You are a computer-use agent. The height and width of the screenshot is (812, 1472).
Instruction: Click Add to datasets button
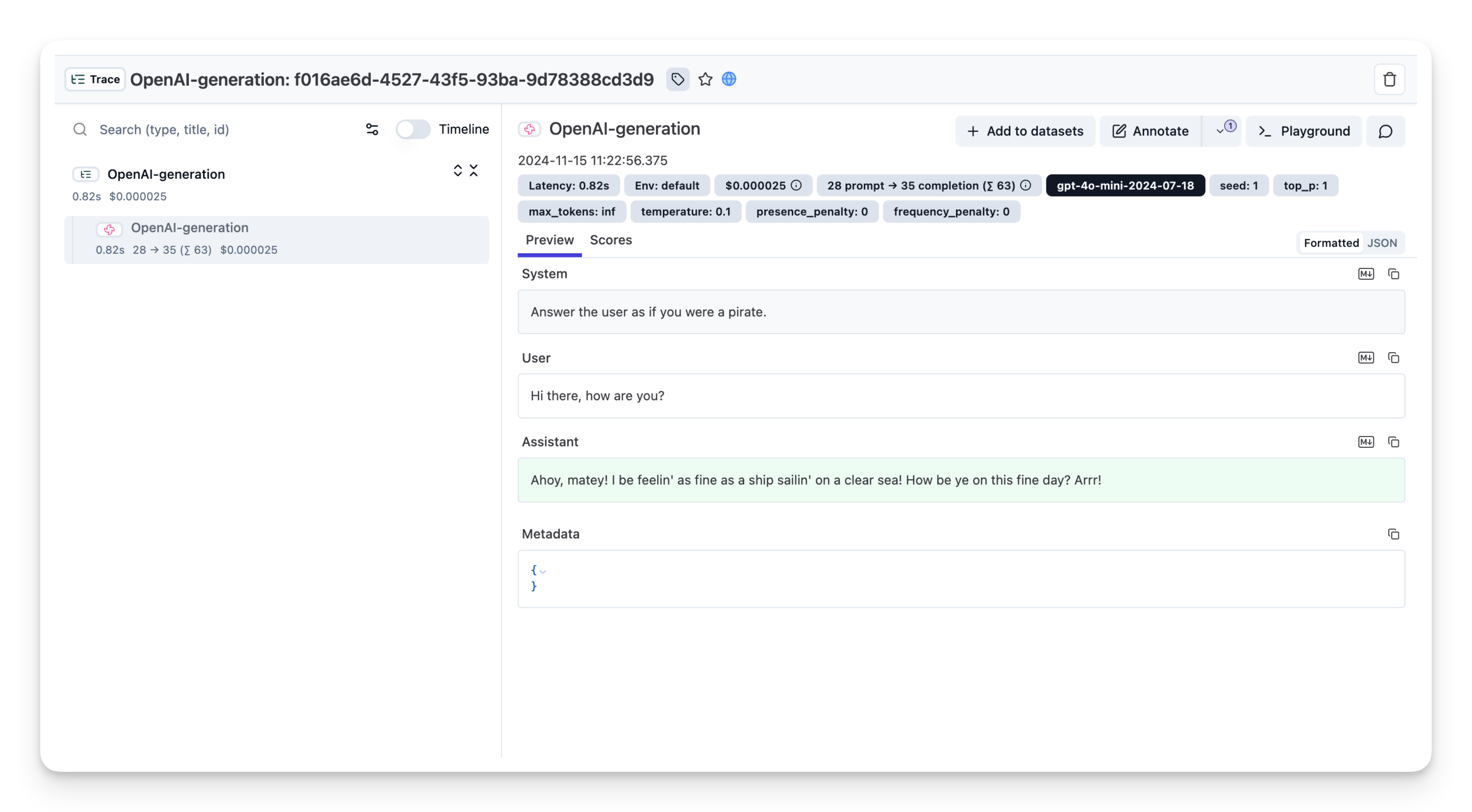point(1025,131)
